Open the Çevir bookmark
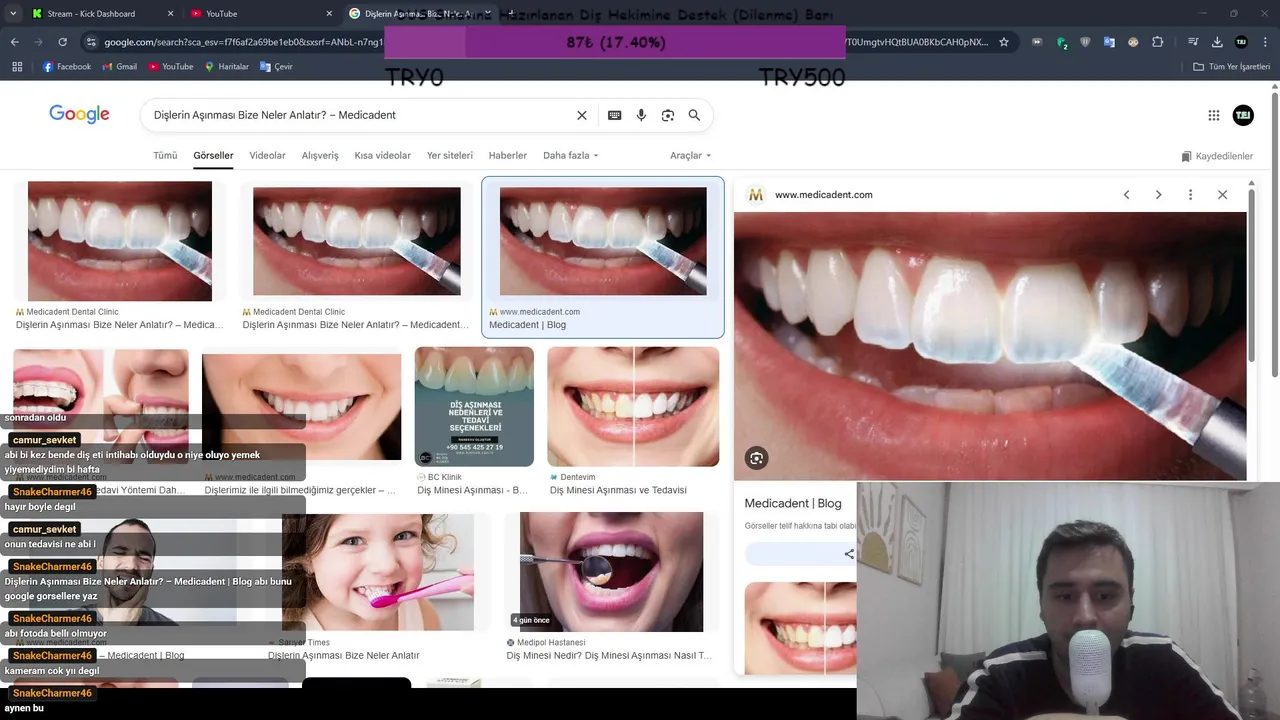This screenshot has width=1280, height=720. tap(277, 67)
